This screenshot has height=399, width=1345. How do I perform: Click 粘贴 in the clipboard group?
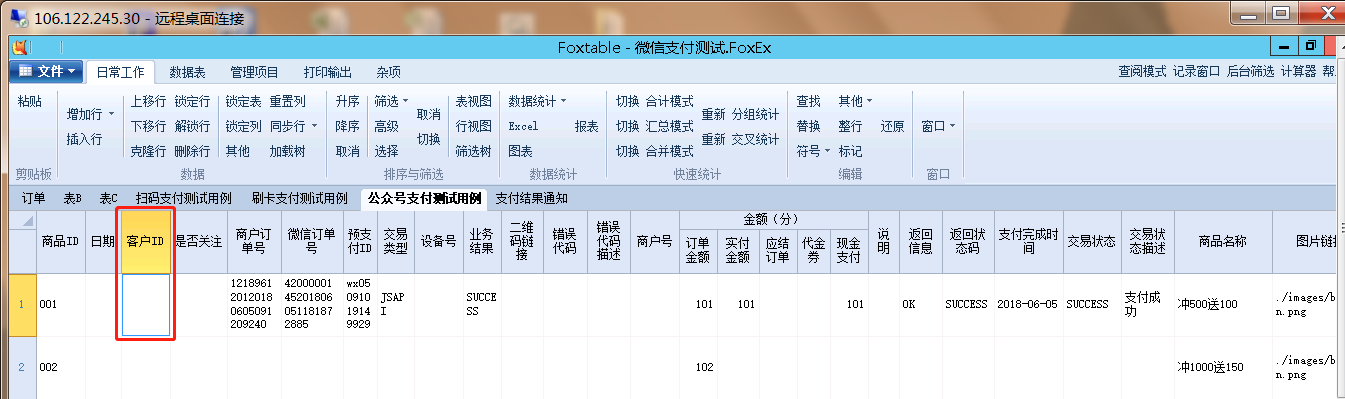30,101
